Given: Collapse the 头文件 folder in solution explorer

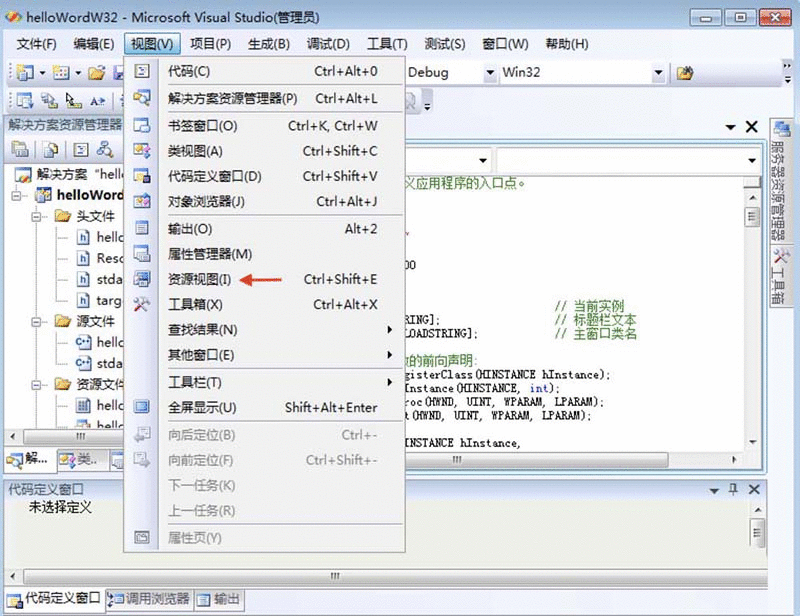Looking at the screenshot, I should pyautogui.click(x=35, y=216).
